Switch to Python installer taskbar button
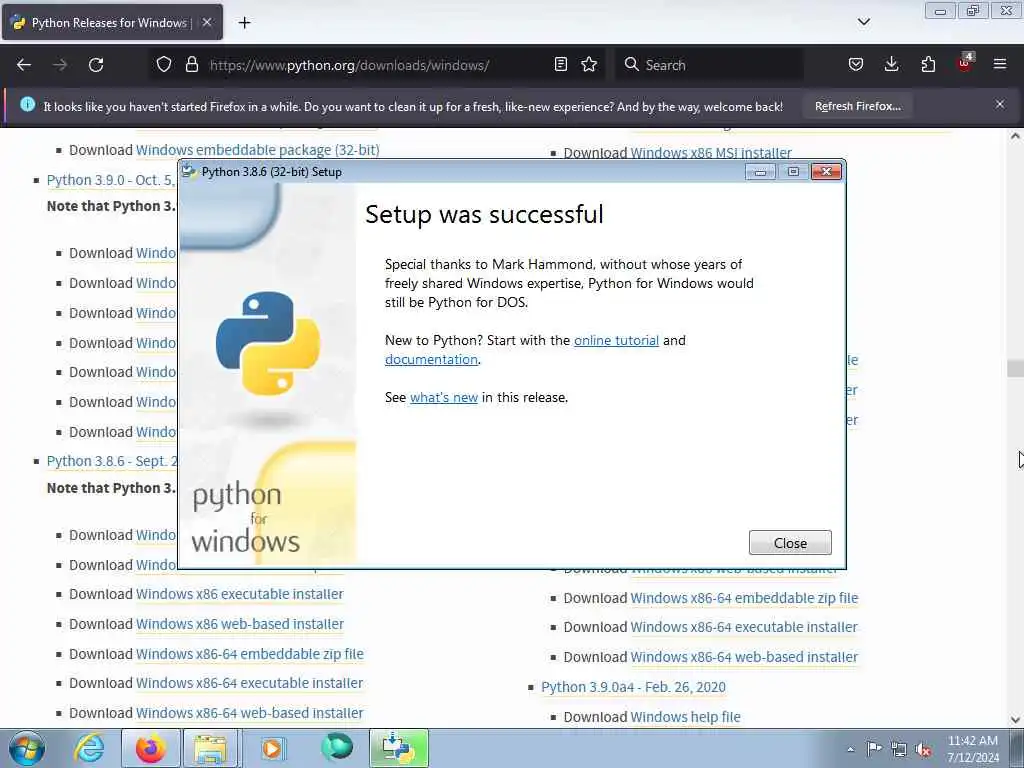This screenshot has width=1024, height=768. pos(399,748)
